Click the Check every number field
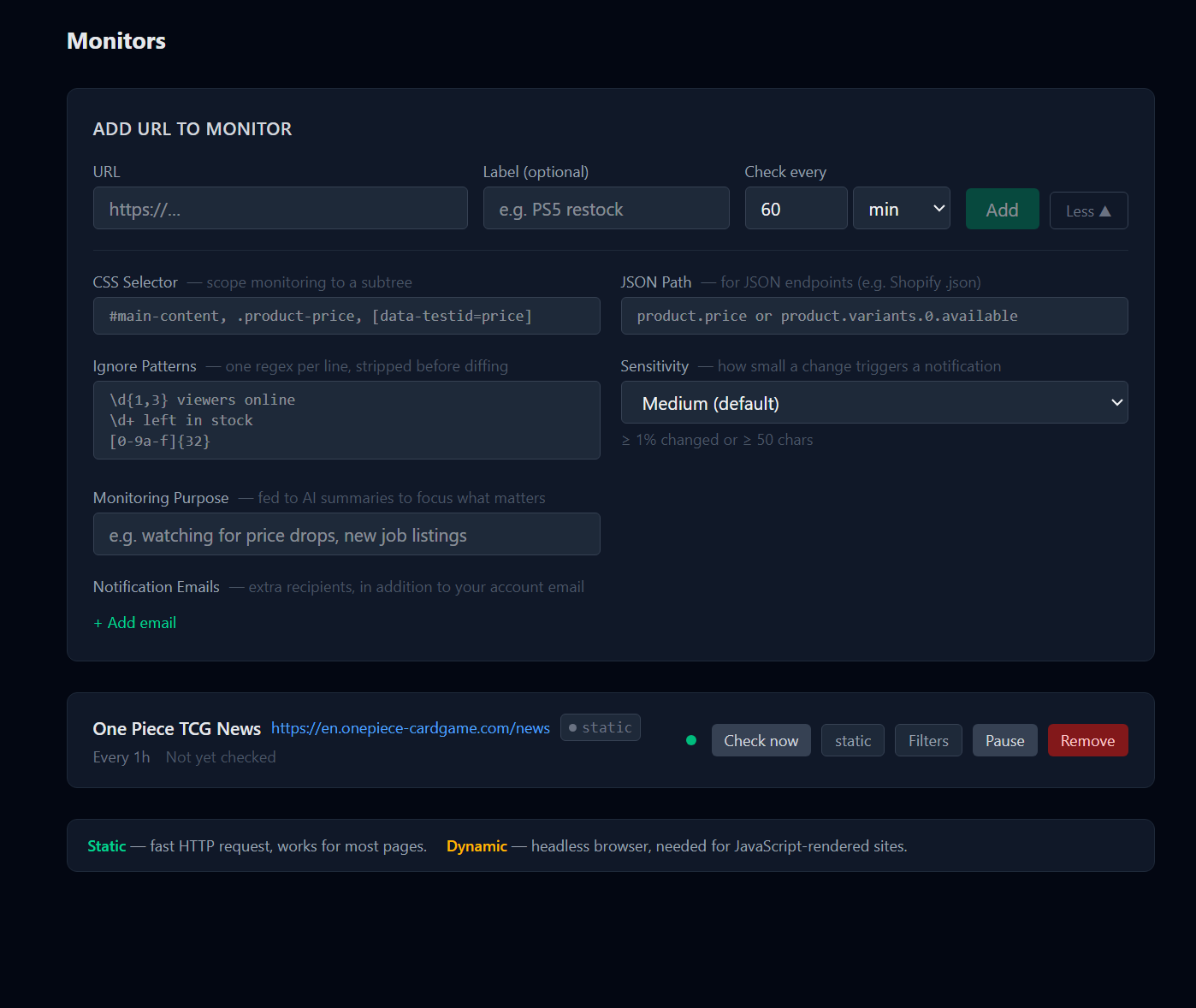 click(x=796, y=208)
